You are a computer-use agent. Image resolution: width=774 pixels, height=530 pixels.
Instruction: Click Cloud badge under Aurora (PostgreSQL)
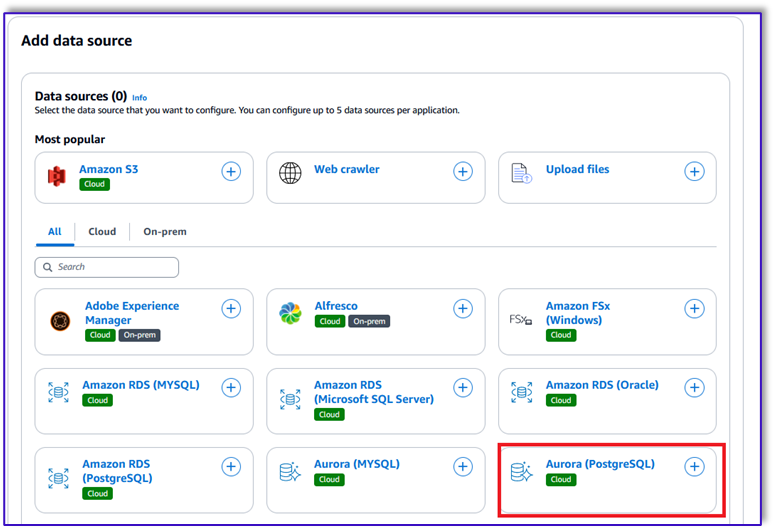(x=561, y=479)
